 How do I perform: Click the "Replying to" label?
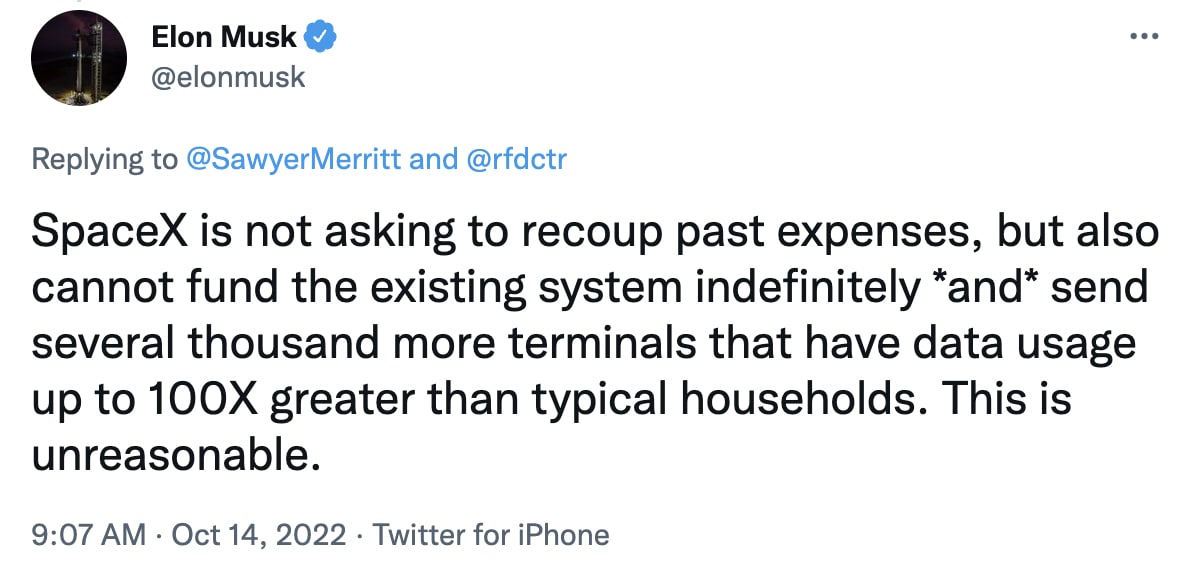(x=102, y=159)
